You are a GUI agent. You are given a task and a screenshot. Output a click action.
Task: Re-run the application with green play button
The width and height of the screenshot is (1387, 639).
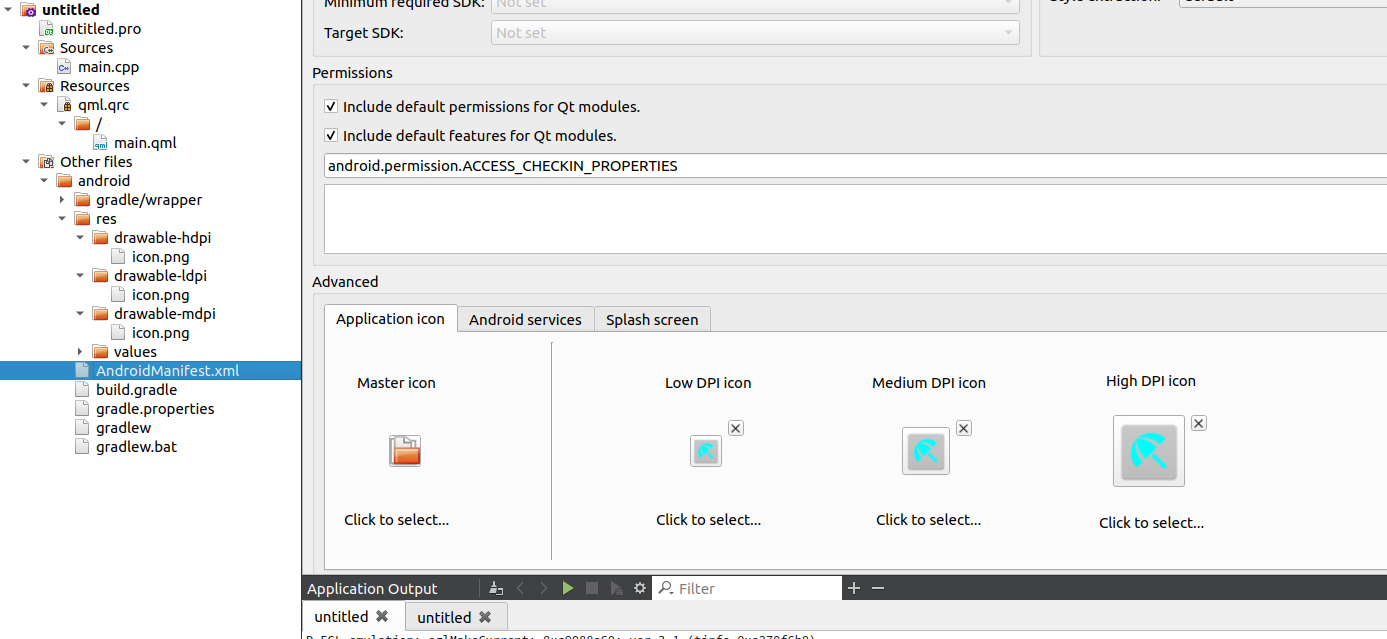tap(568, 588)
